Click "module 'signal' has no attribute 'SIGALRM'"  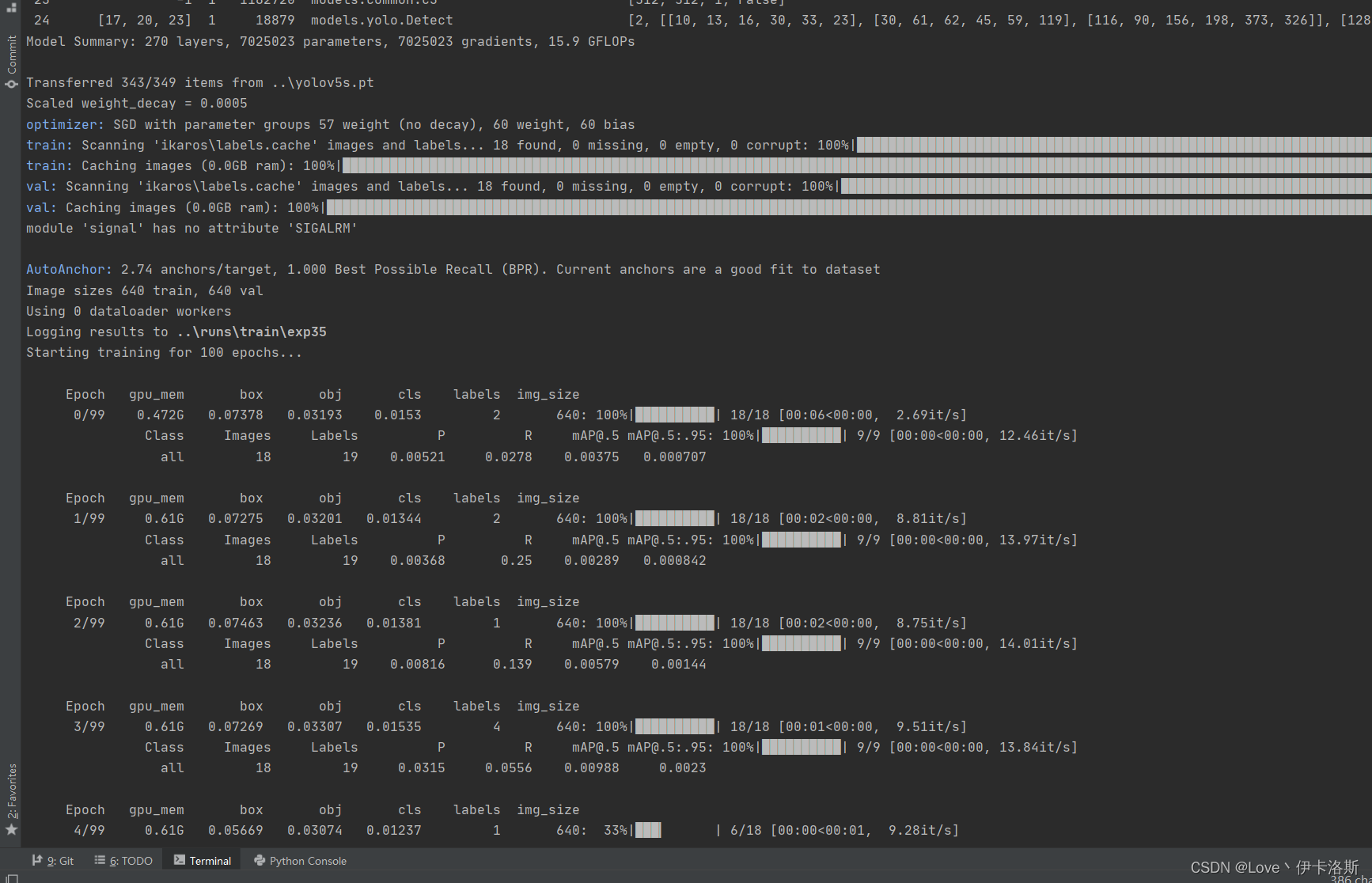pos(192,228)
